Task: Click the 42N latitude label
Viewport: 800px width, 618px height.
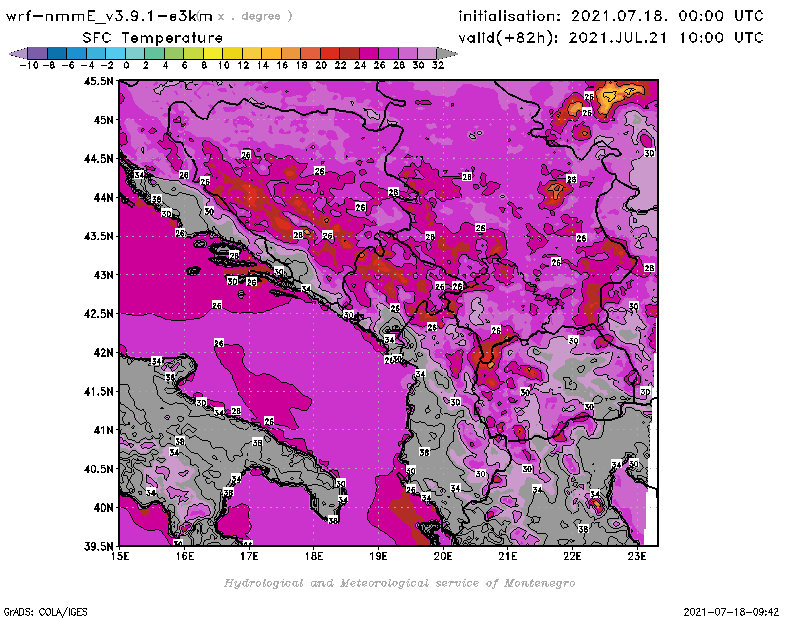Action: pyautogui.click(x=103, y=353)
